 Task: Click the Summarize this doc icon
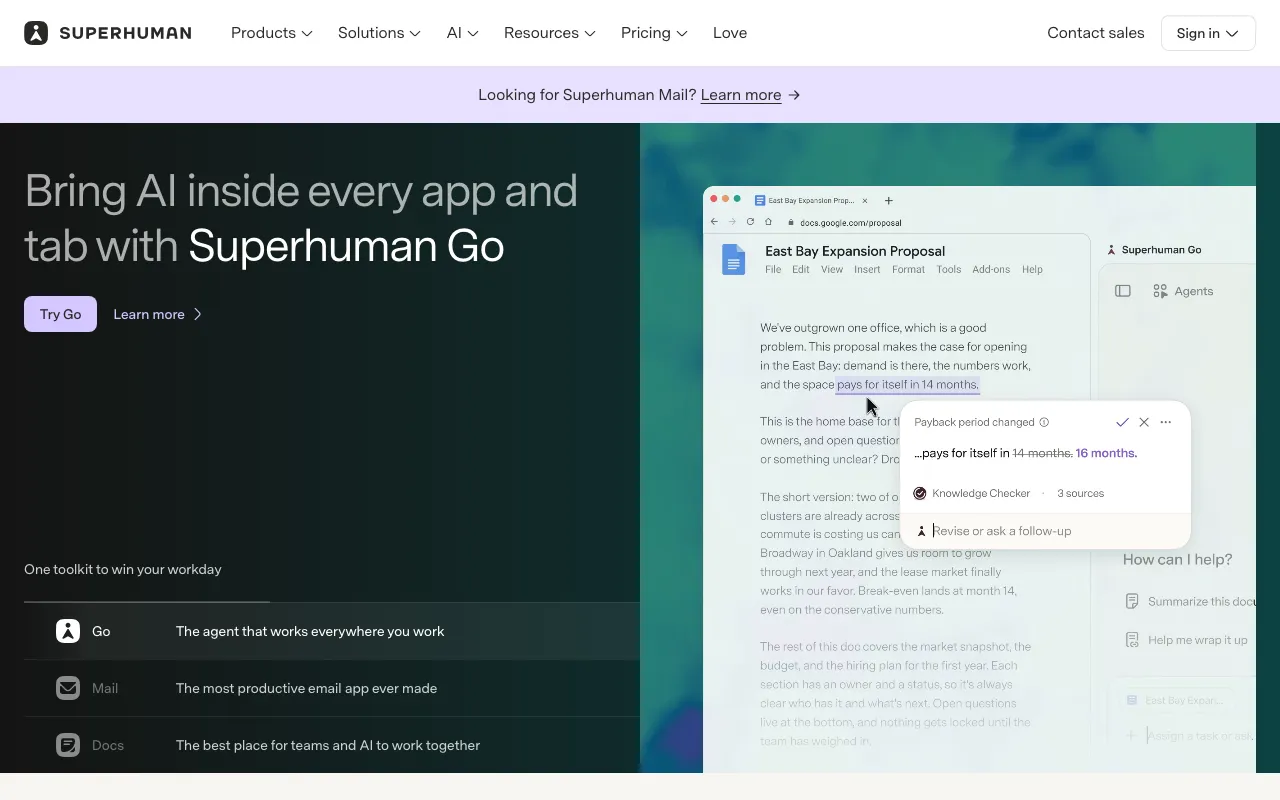tap(1132, 601)
